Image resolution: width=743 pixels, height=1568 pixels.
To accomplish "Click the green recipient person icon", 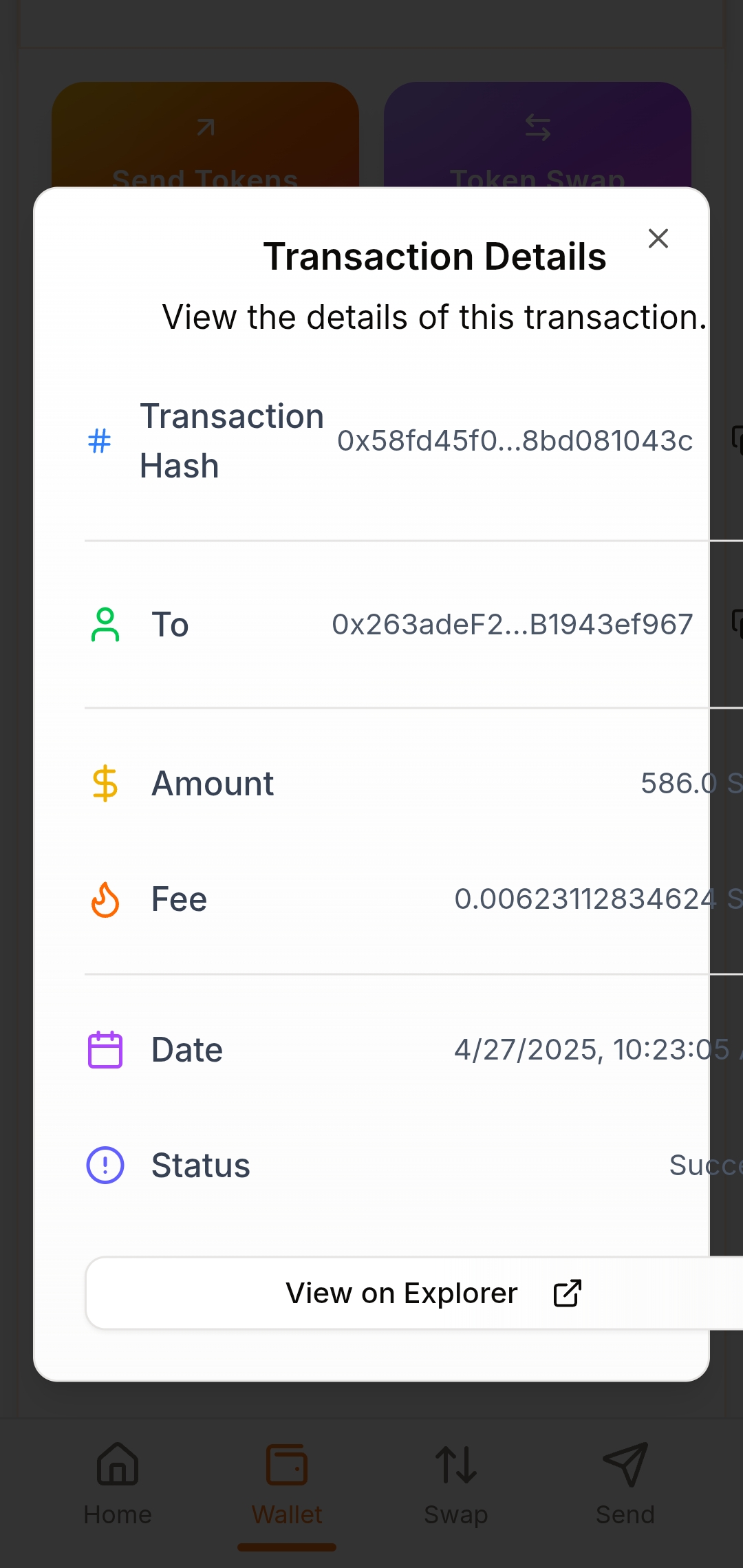I will pos(105,625).
